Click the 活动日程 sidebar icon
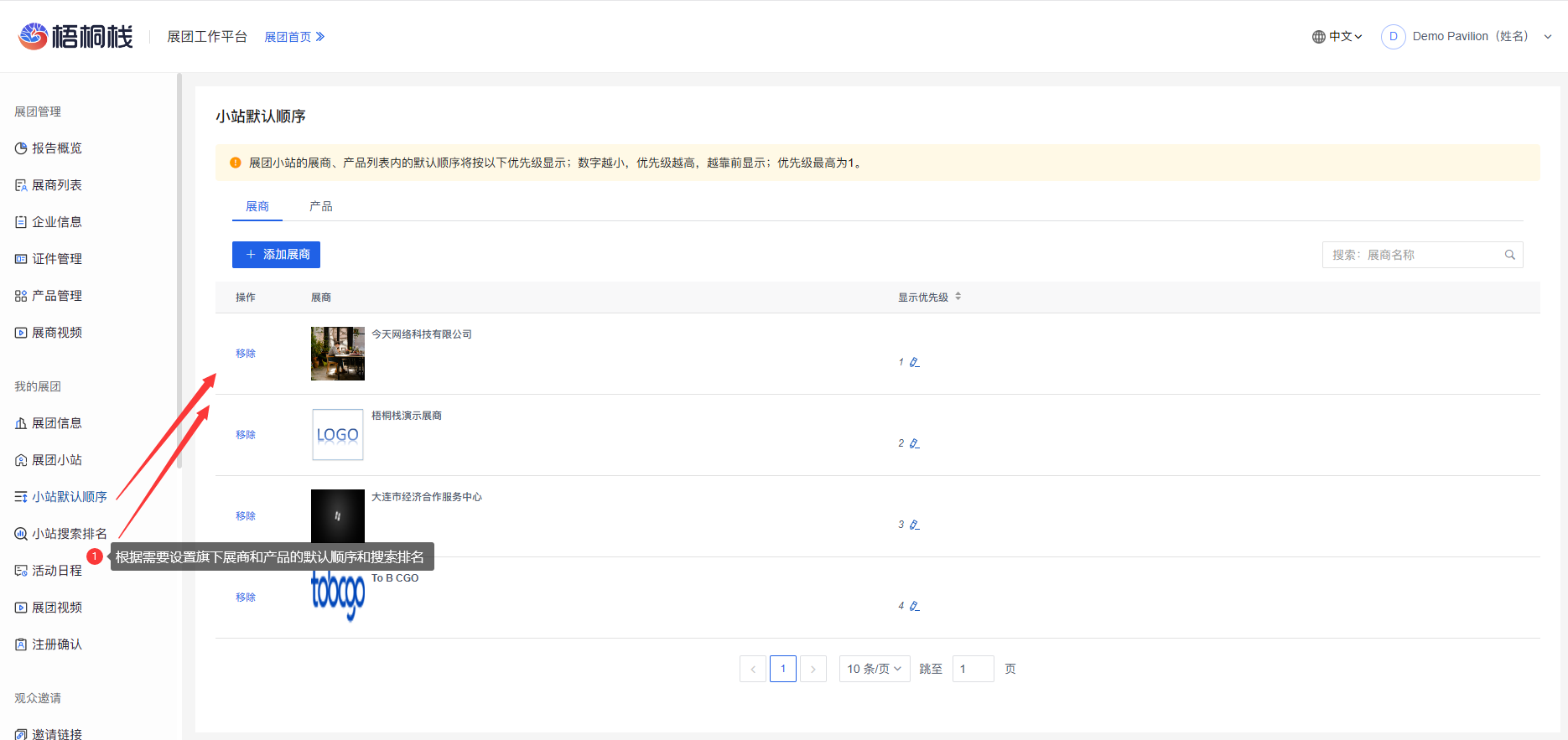 click(21, 571)
